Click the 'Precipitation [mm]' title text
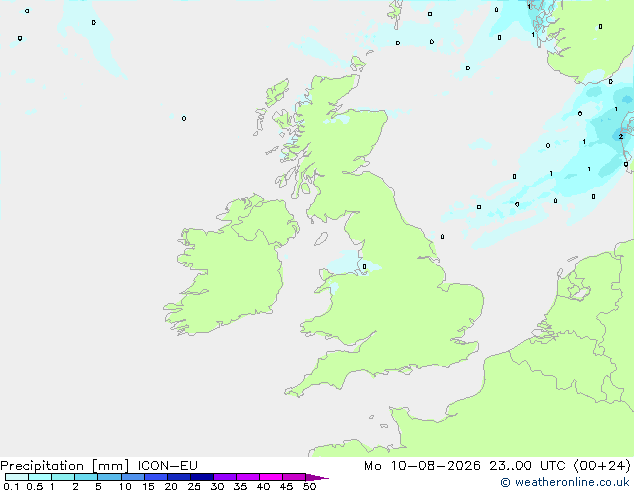 [65, 466]
